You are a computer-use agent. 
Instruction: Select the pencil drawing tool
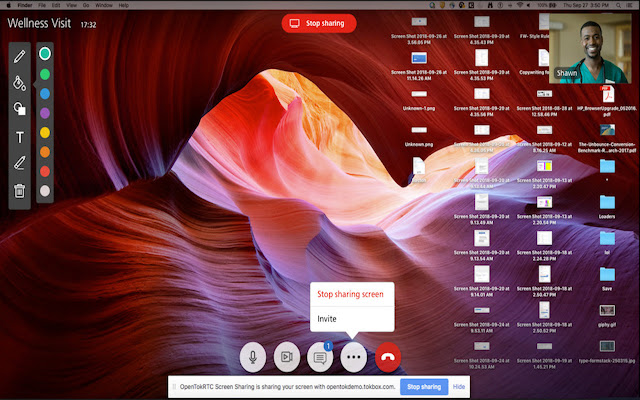(x=19, y=55)
